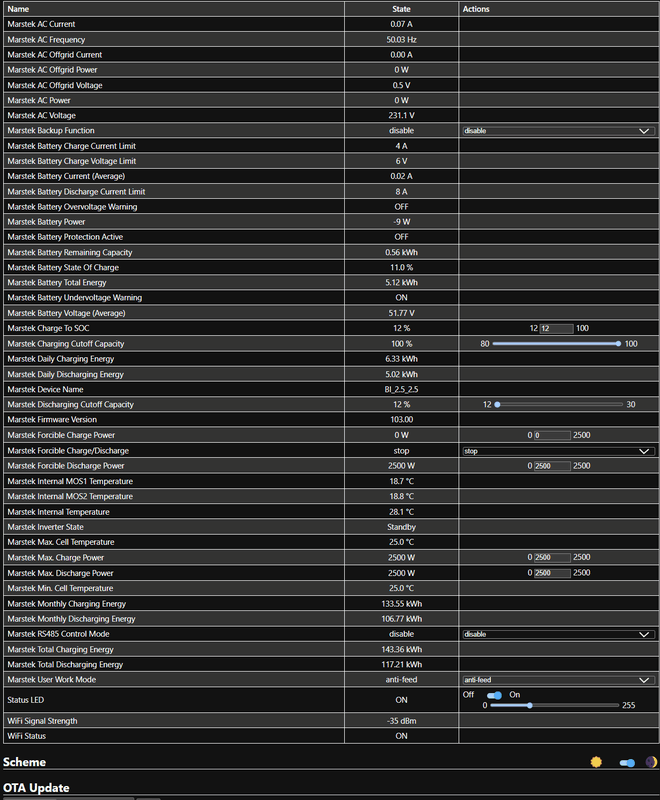Select the Marstek AC Offgrid Power row
660x800 pixels.
52,69
